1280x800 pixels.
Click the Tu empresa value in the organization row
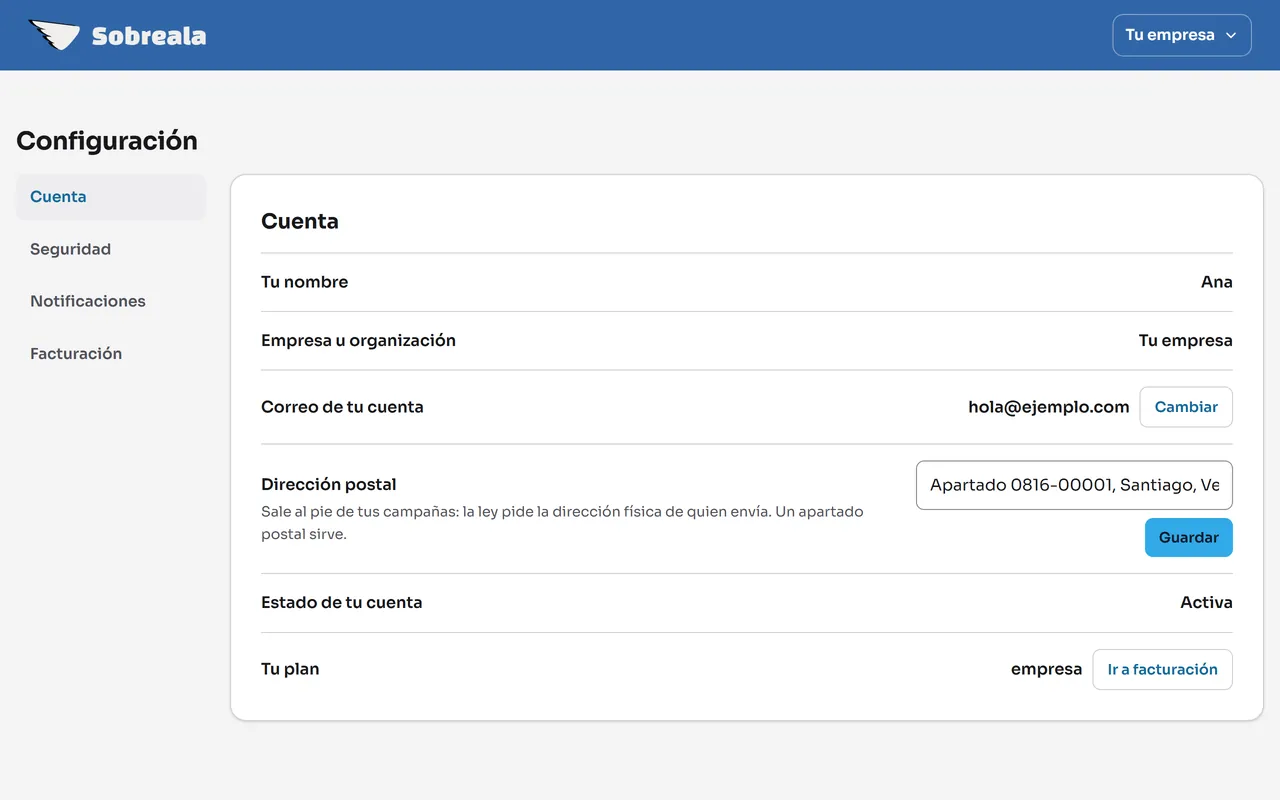pyautogui.click(x=1186, y=340)
